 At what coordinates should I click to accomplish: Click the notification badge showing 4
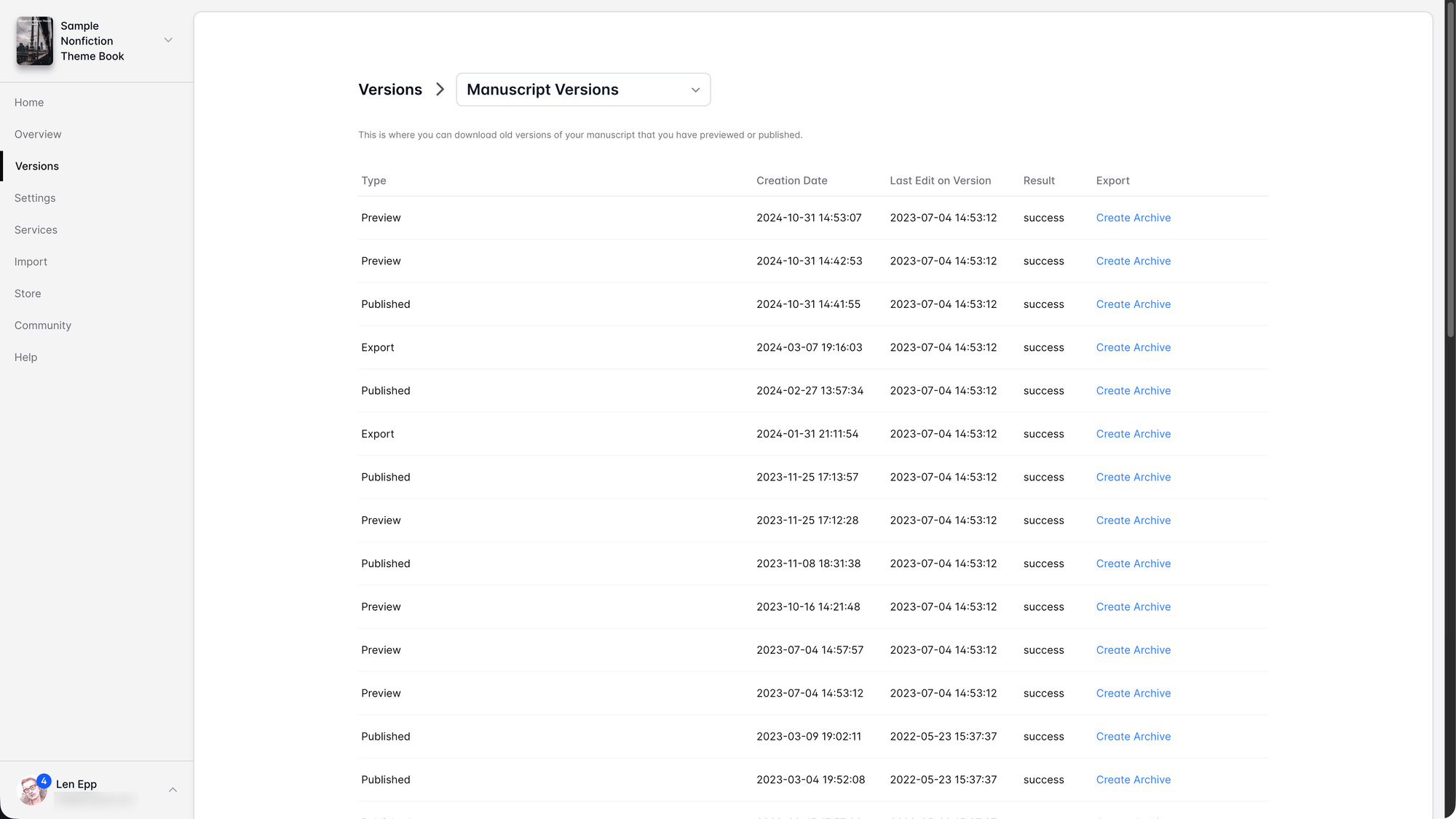coord(44,781)
